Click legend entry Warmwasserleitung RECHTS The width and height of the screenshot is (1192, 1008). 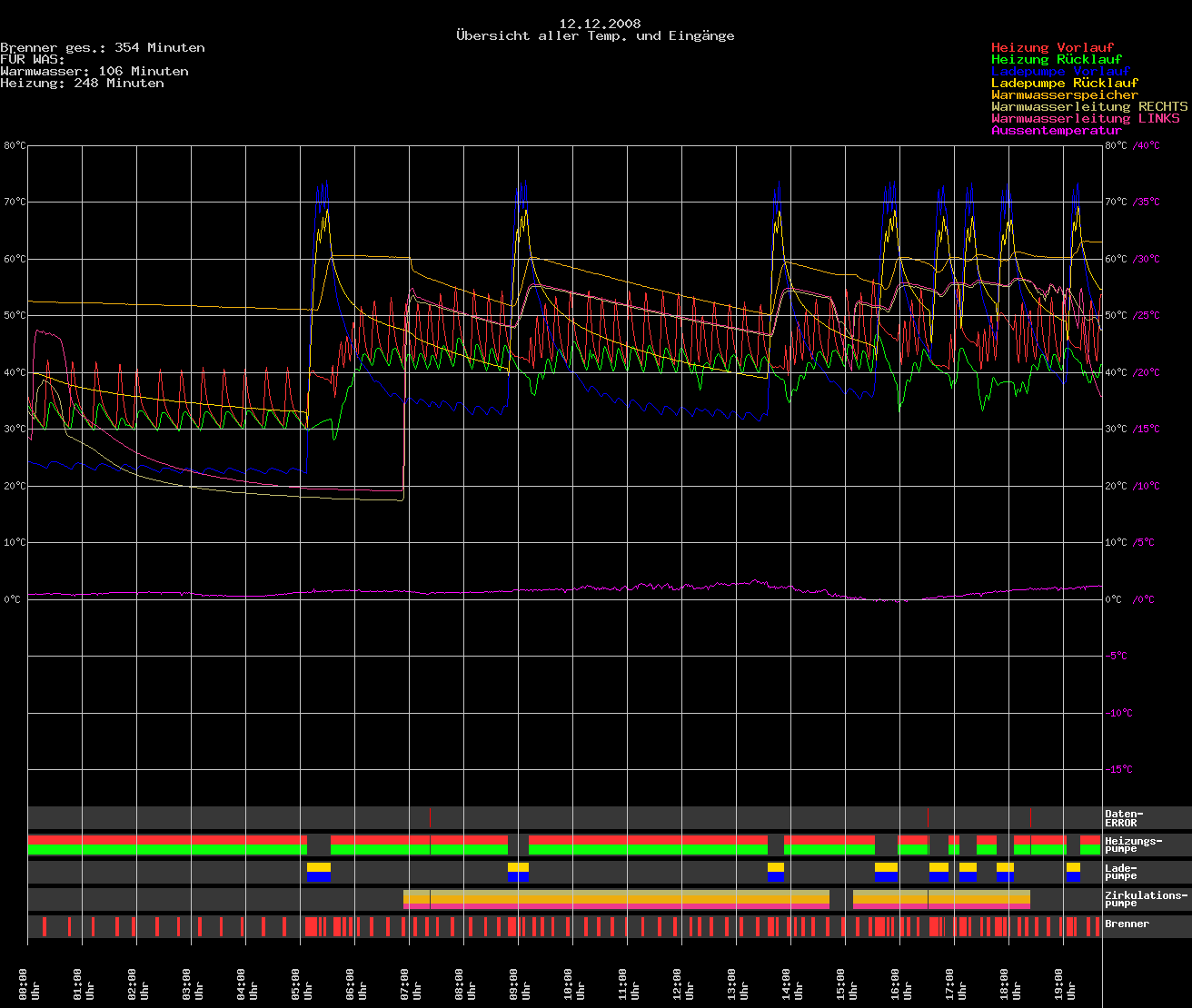[x=1089, y=106]
